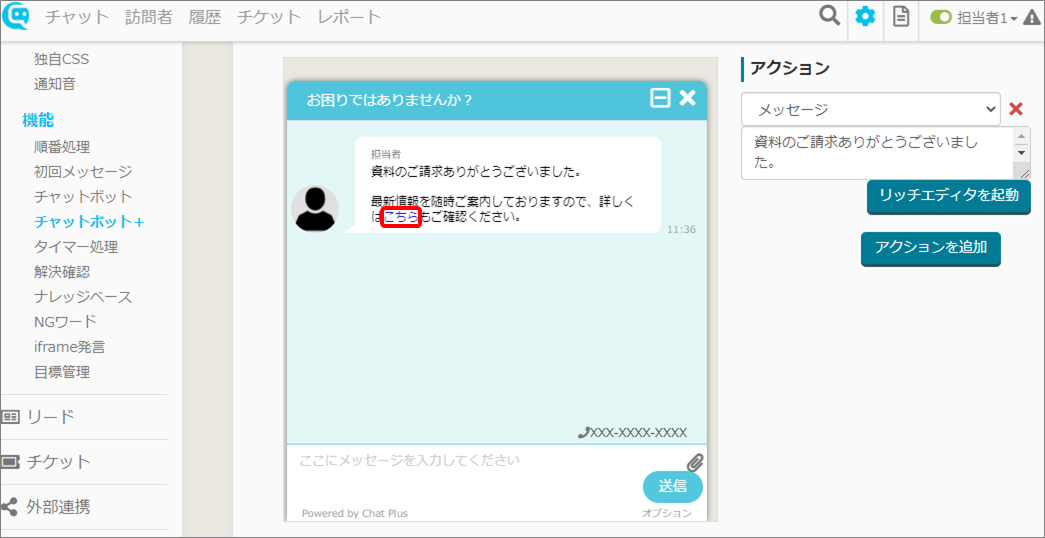Click アクションを追加 button
The image size is (1045, 538).
pyautogui.click(x=931, y=248)
